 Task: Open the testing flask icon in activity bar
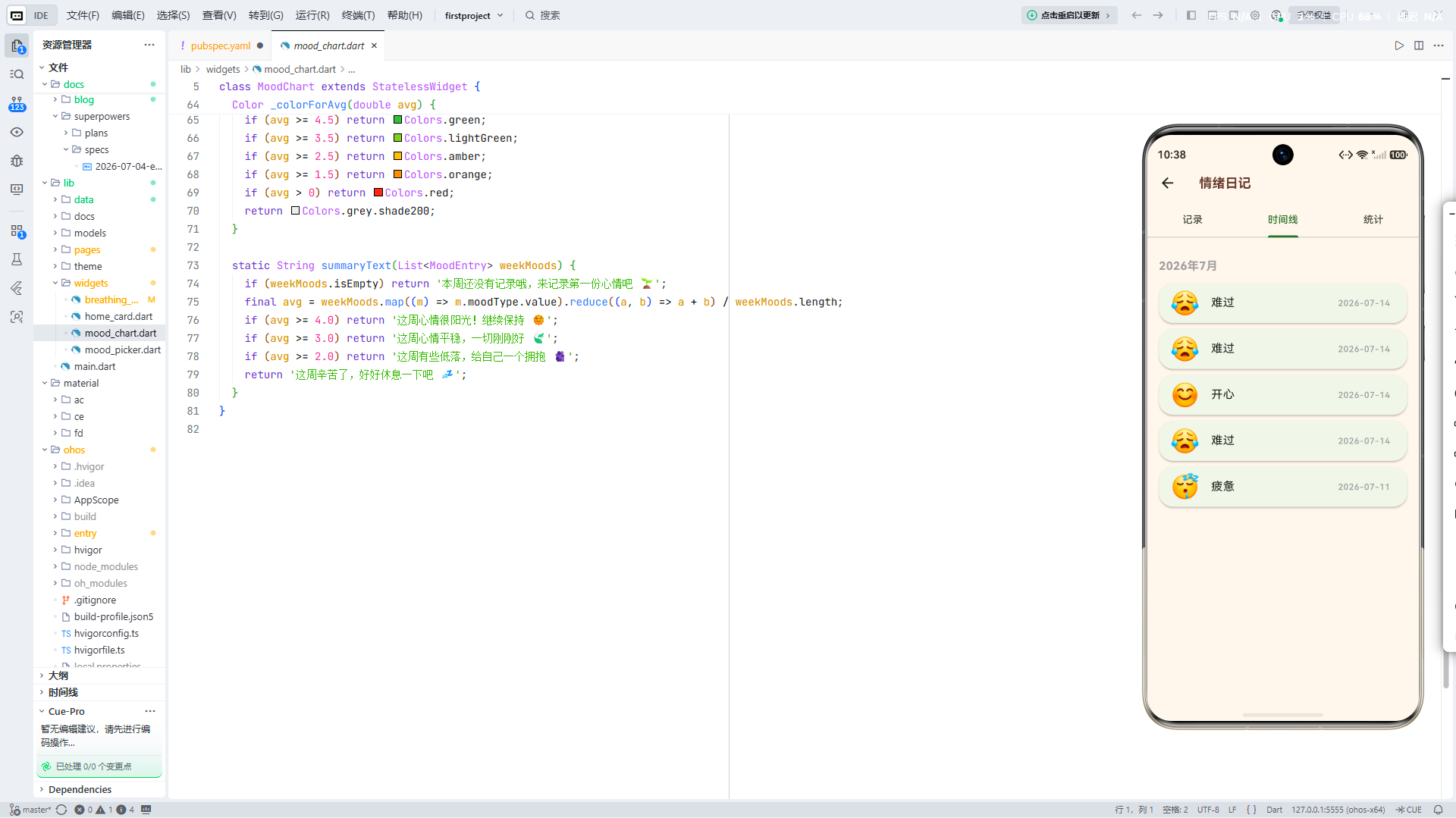click(x=17, y=259)
